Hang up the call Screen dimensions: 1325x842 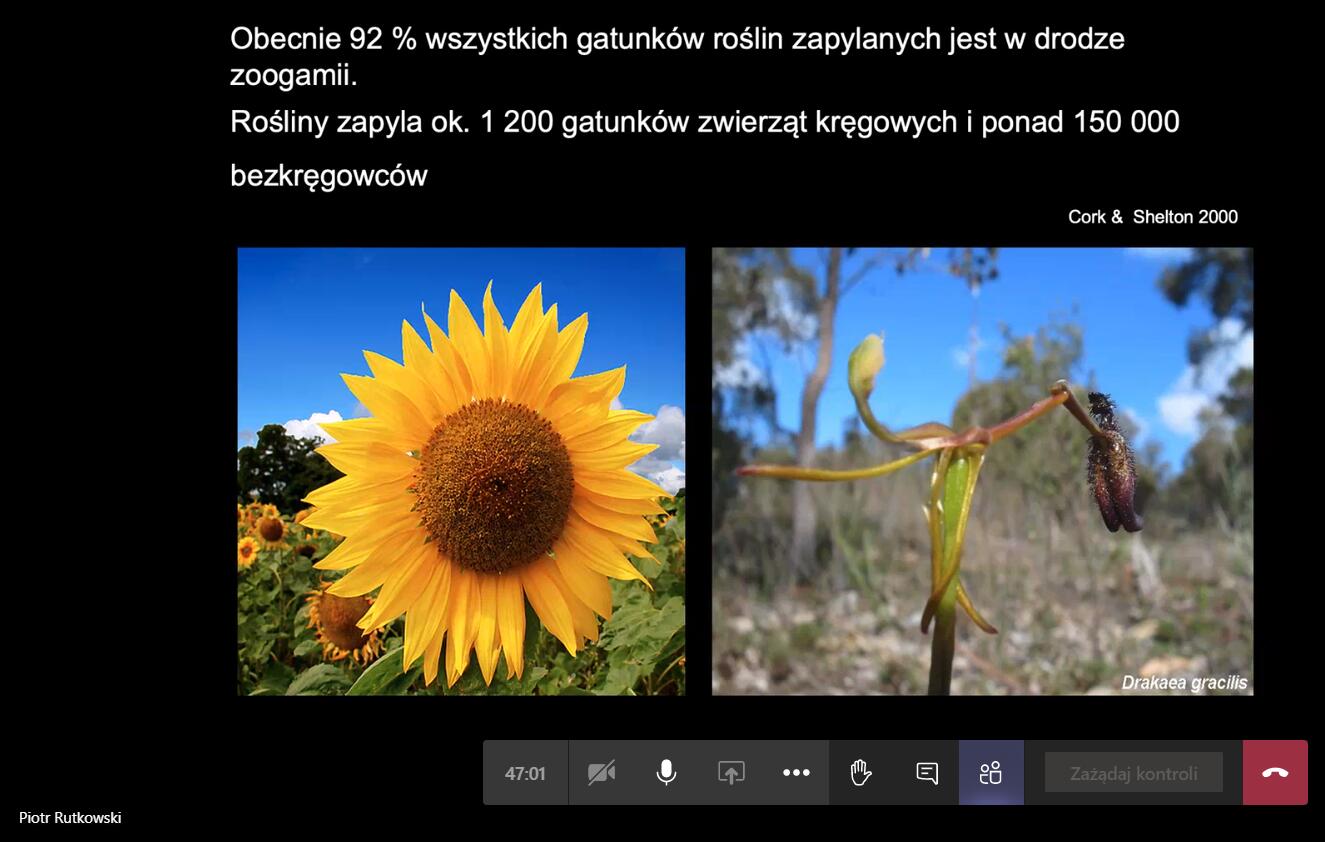pos(1275,773)
